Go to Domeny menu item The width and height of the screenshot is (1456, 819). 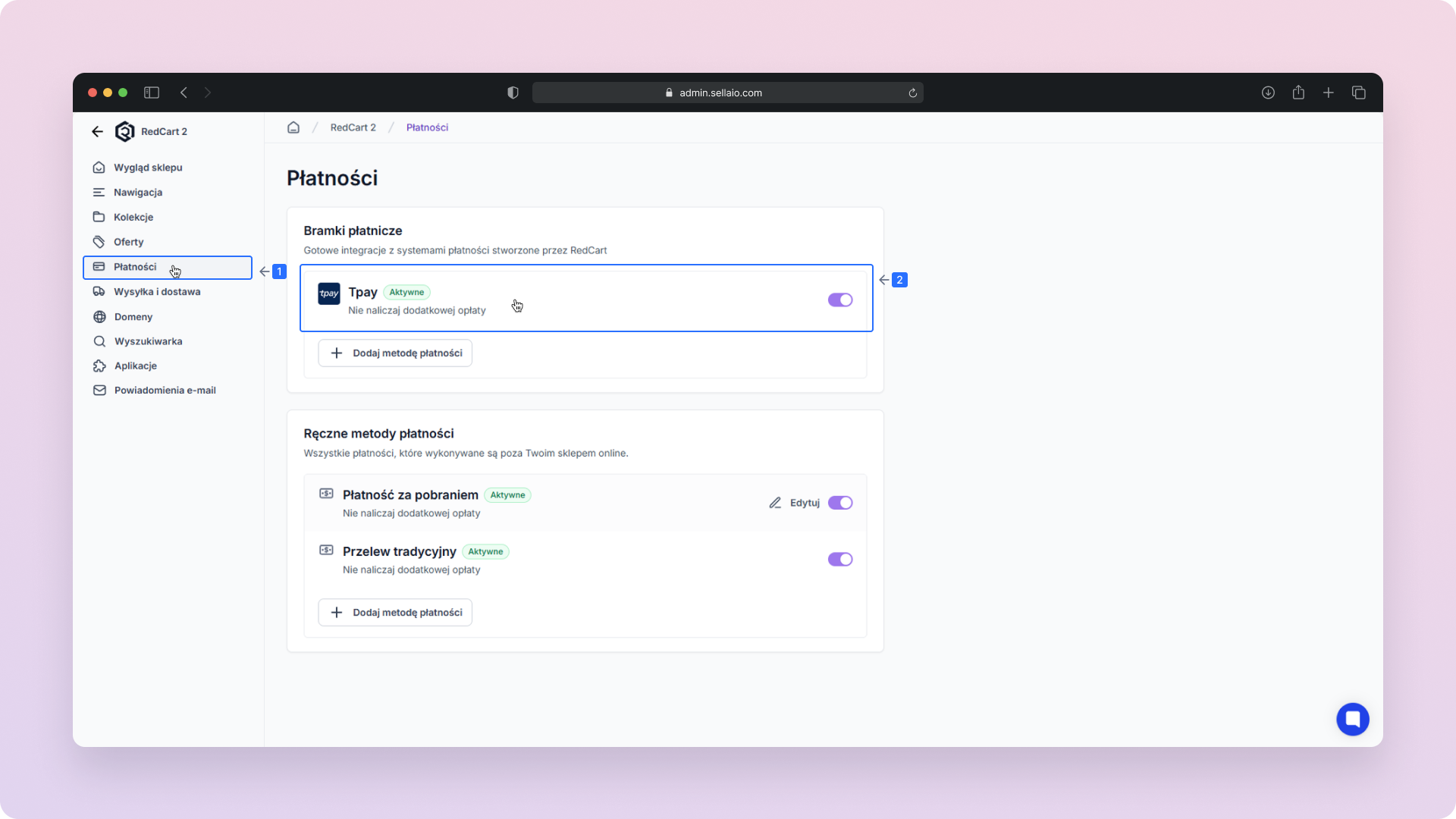coord(133,317)
